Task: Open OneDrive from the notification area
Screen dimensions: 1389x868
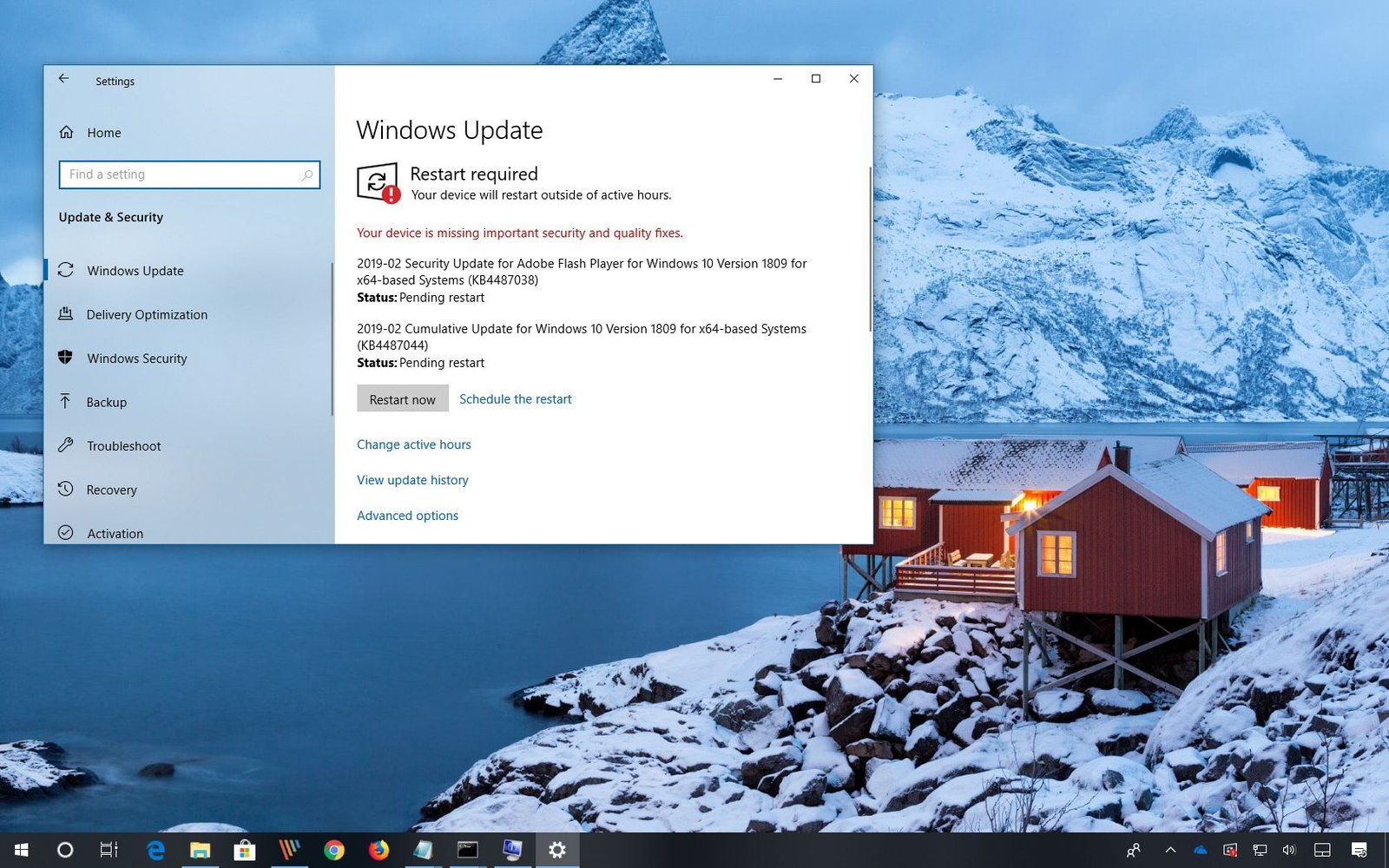Action: coord(1201,851)
